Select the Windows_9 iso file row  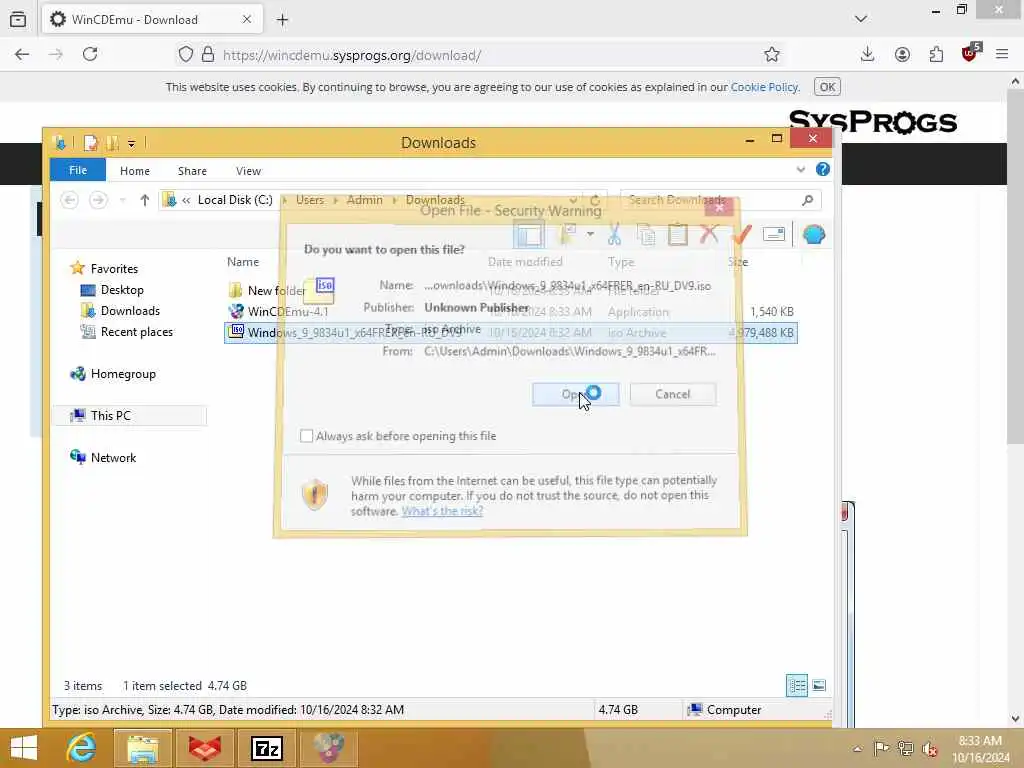coord(510,332)
